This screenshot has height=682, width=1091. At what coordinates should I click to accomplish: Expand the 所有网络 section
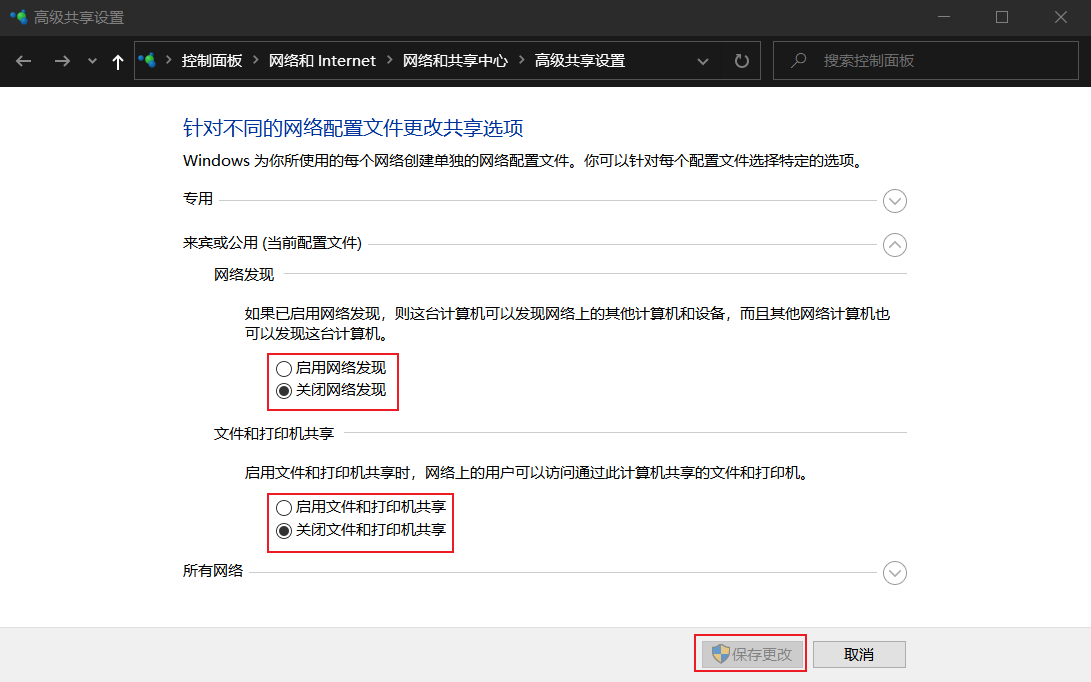895,573
